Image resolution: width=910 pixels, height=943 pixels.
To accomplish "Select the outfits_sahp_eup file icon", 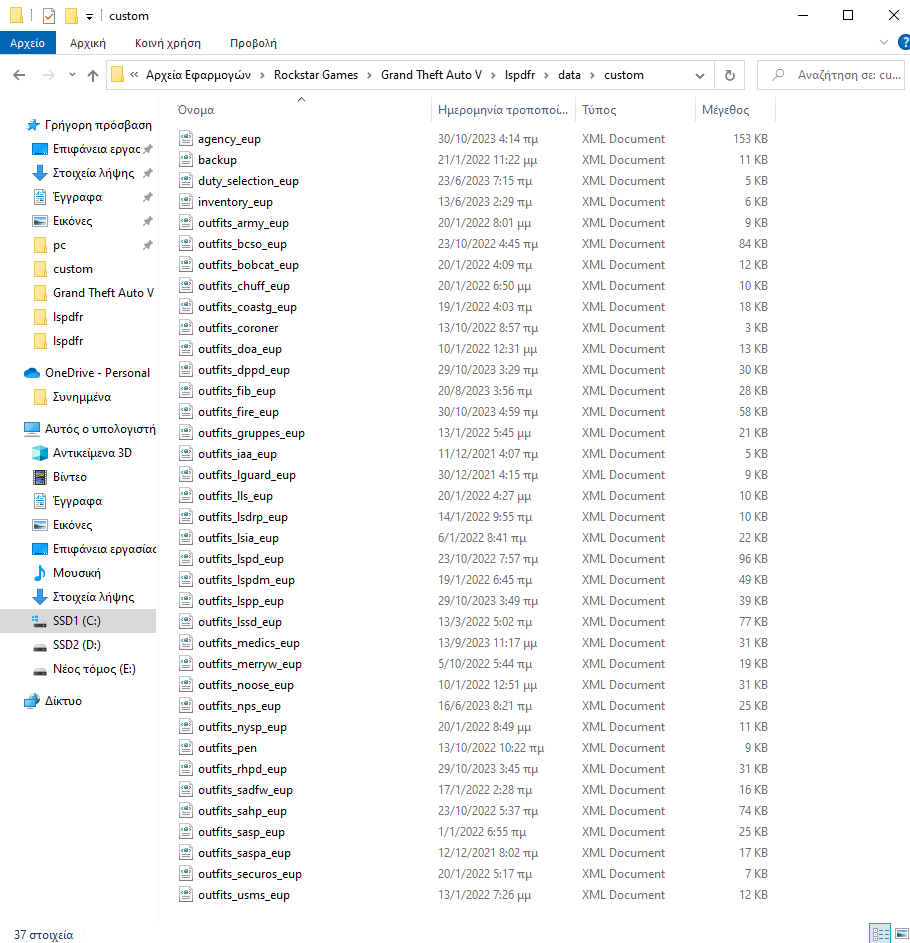I will click(x=186, y=811).
